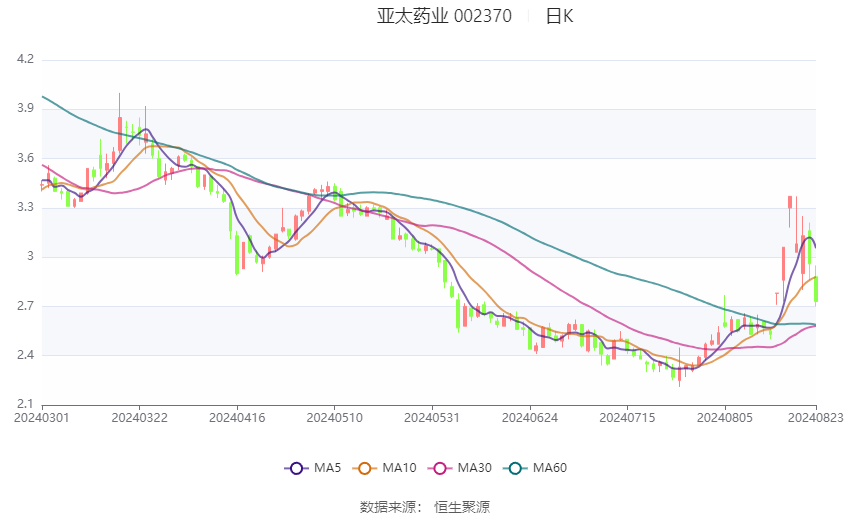Toggle MA60 visibility via its legend text
The width and height of the screenshot is (850, 517).
click(x=549, y=467)
